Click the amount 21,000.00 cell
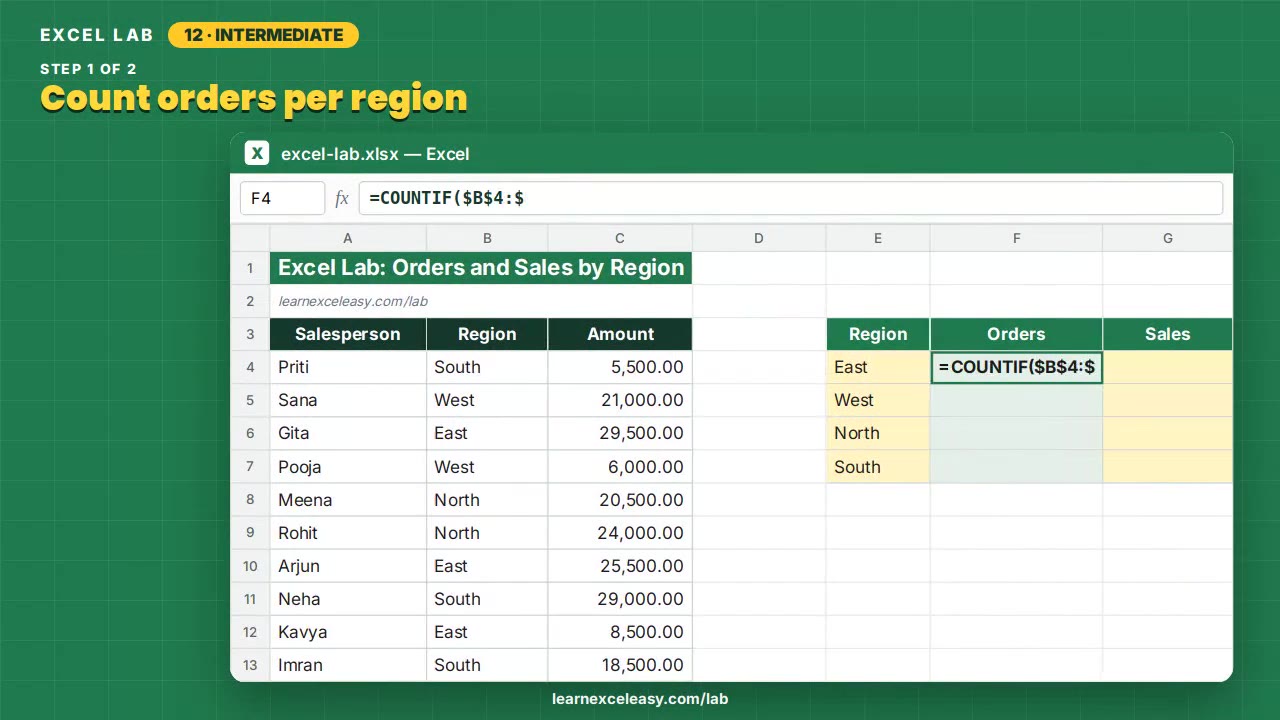Screen dimensions: 1280x720 point(620,400)
